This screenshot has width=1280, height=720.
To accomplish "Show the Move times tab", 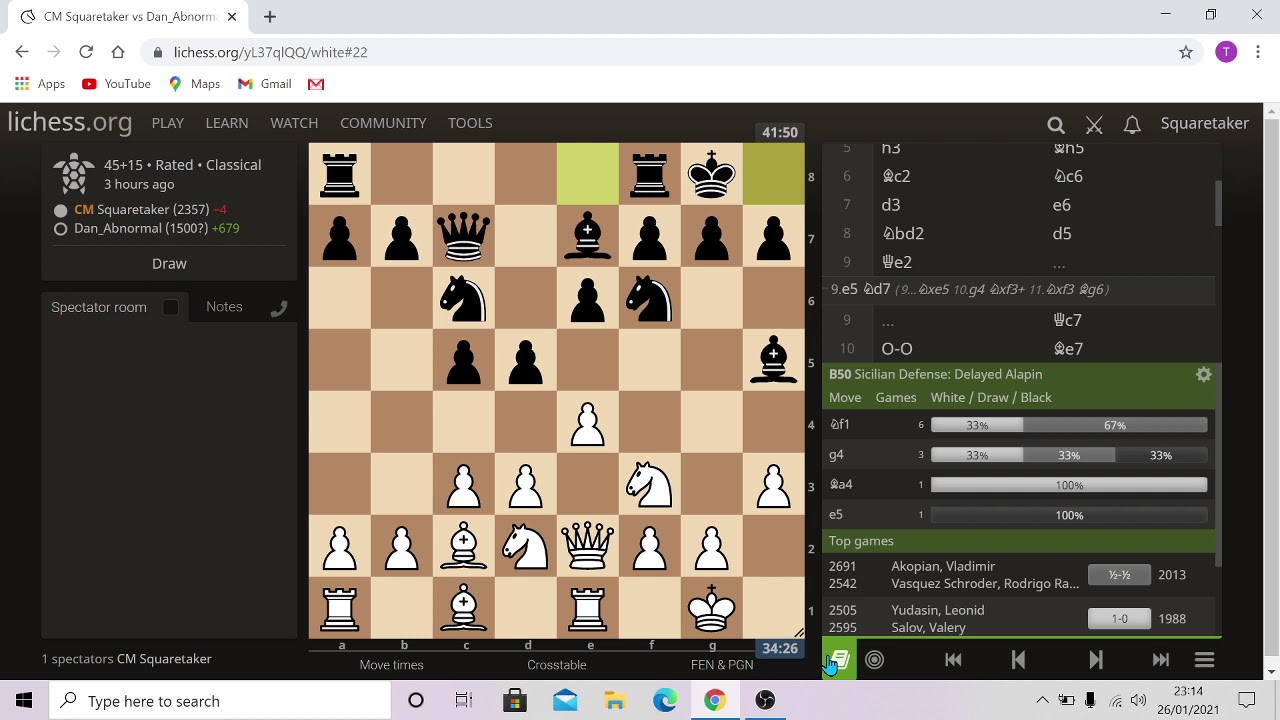I will tap(391, 665).
